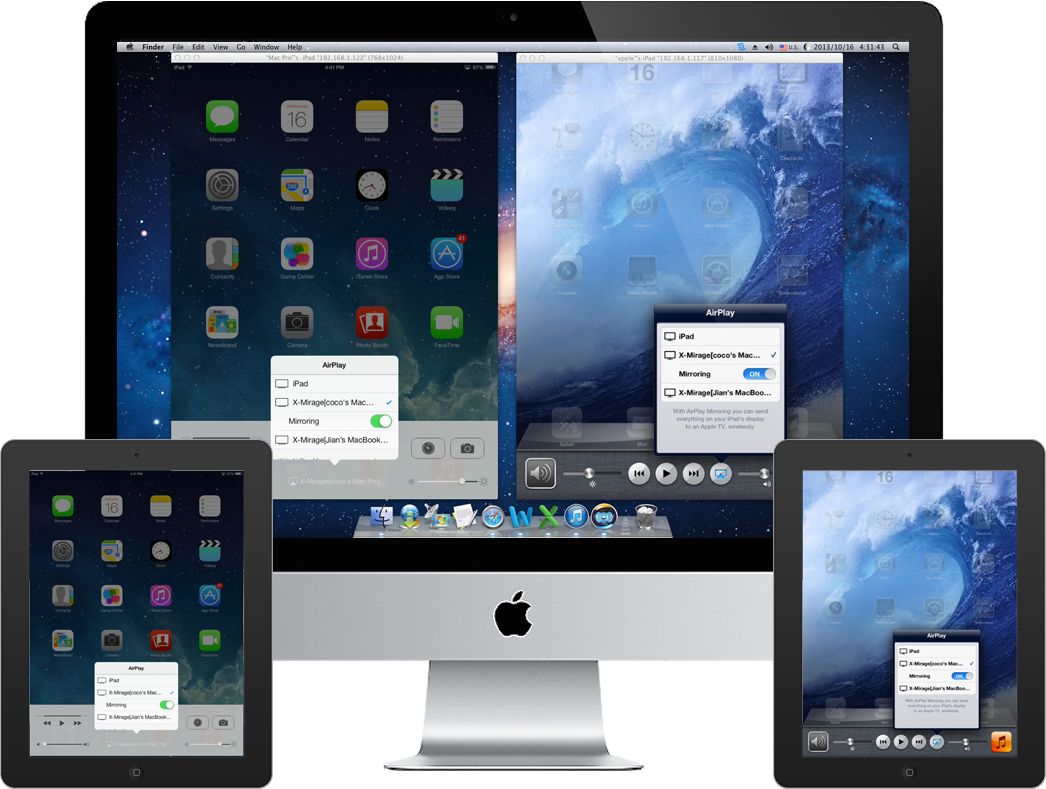Open TextEdit from the iMac dock

pos(465,517)
